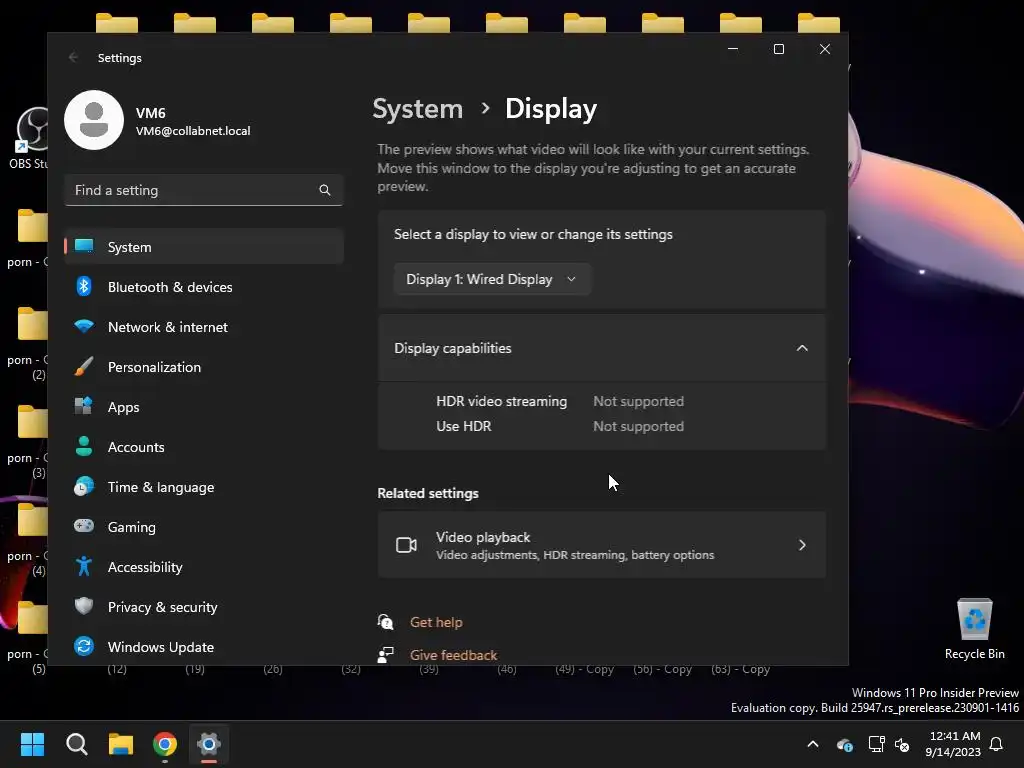Screen dimensions: 1024x768
Task: Open the Display 1: Wired Display dropdown
Action: (x=492, y=280)
